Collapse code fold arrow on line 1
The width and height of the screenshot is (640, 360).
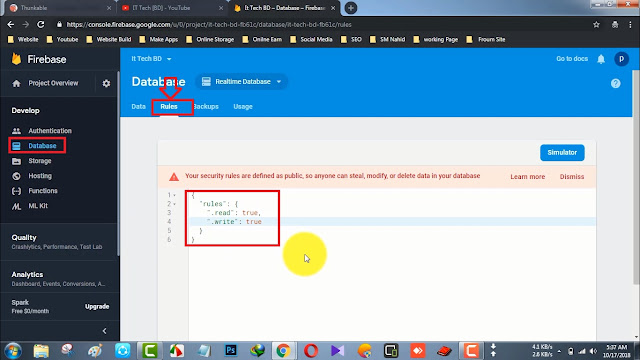[x=175, y=195]
